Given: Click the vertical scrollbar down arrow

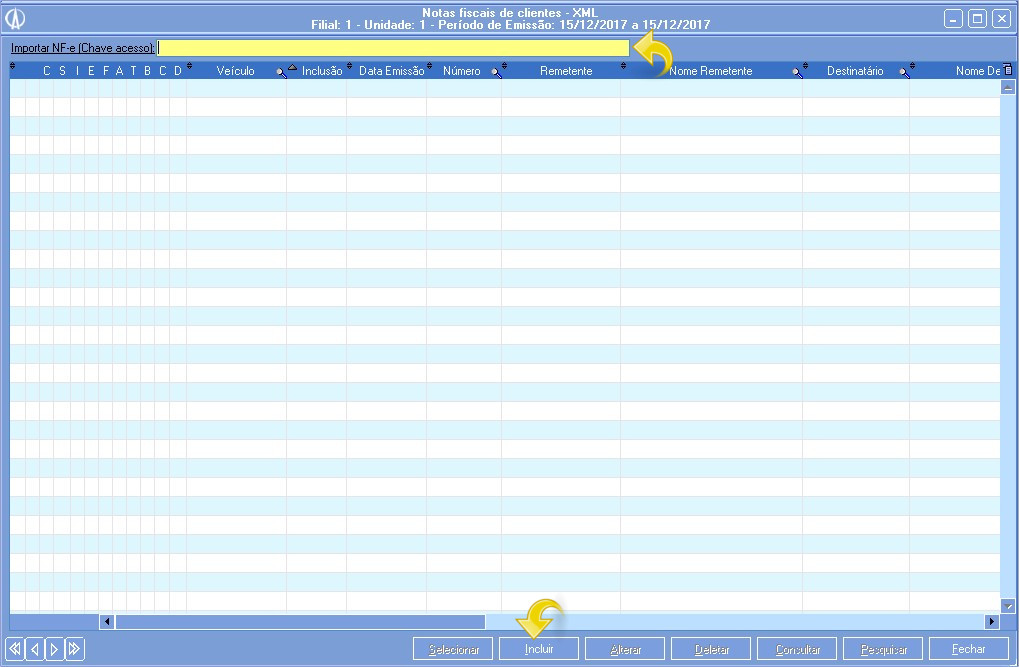Looking at the screenshot, I should 1008,605.
